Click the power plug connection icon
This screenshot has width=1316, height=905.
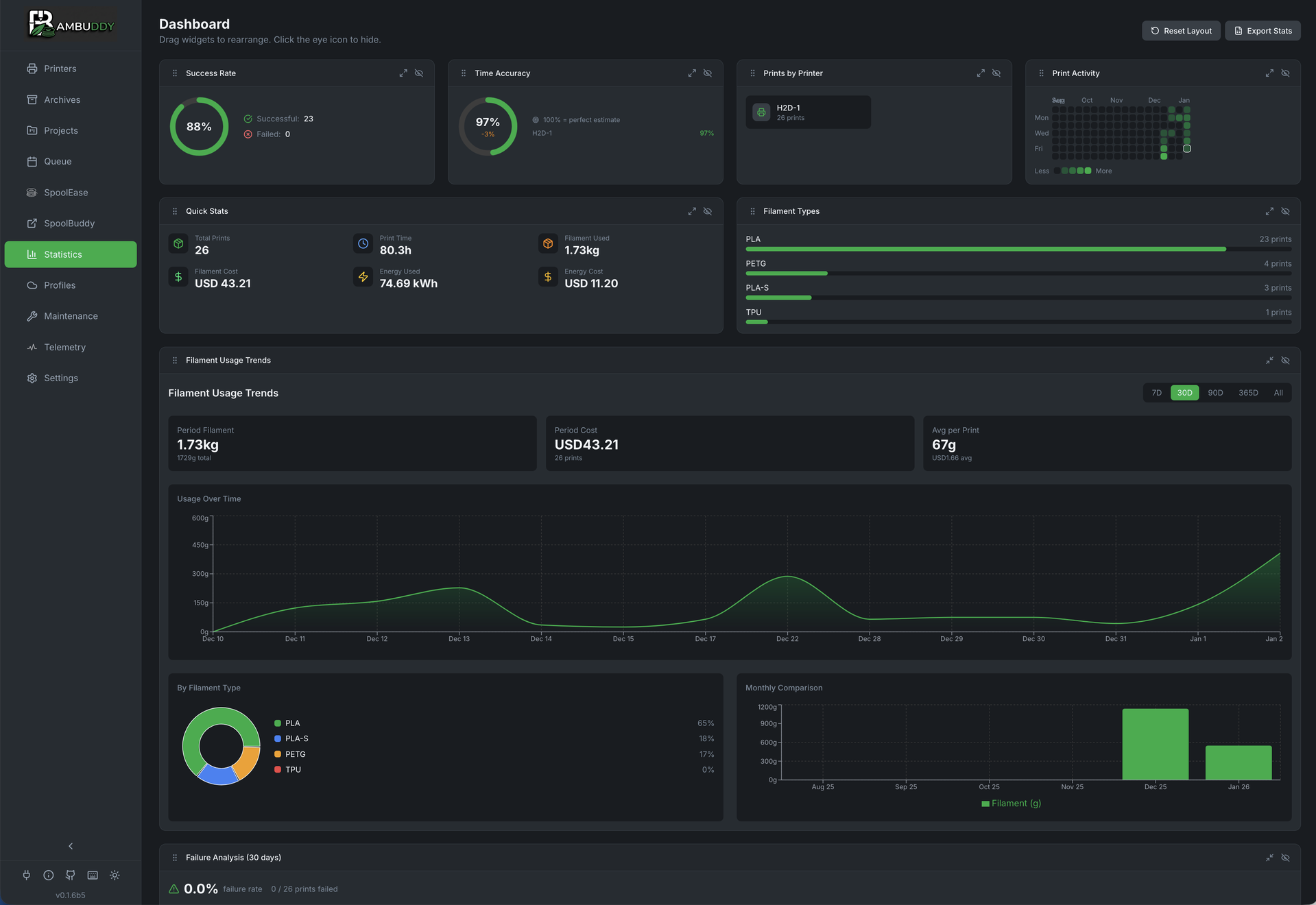tap(27, 876)
